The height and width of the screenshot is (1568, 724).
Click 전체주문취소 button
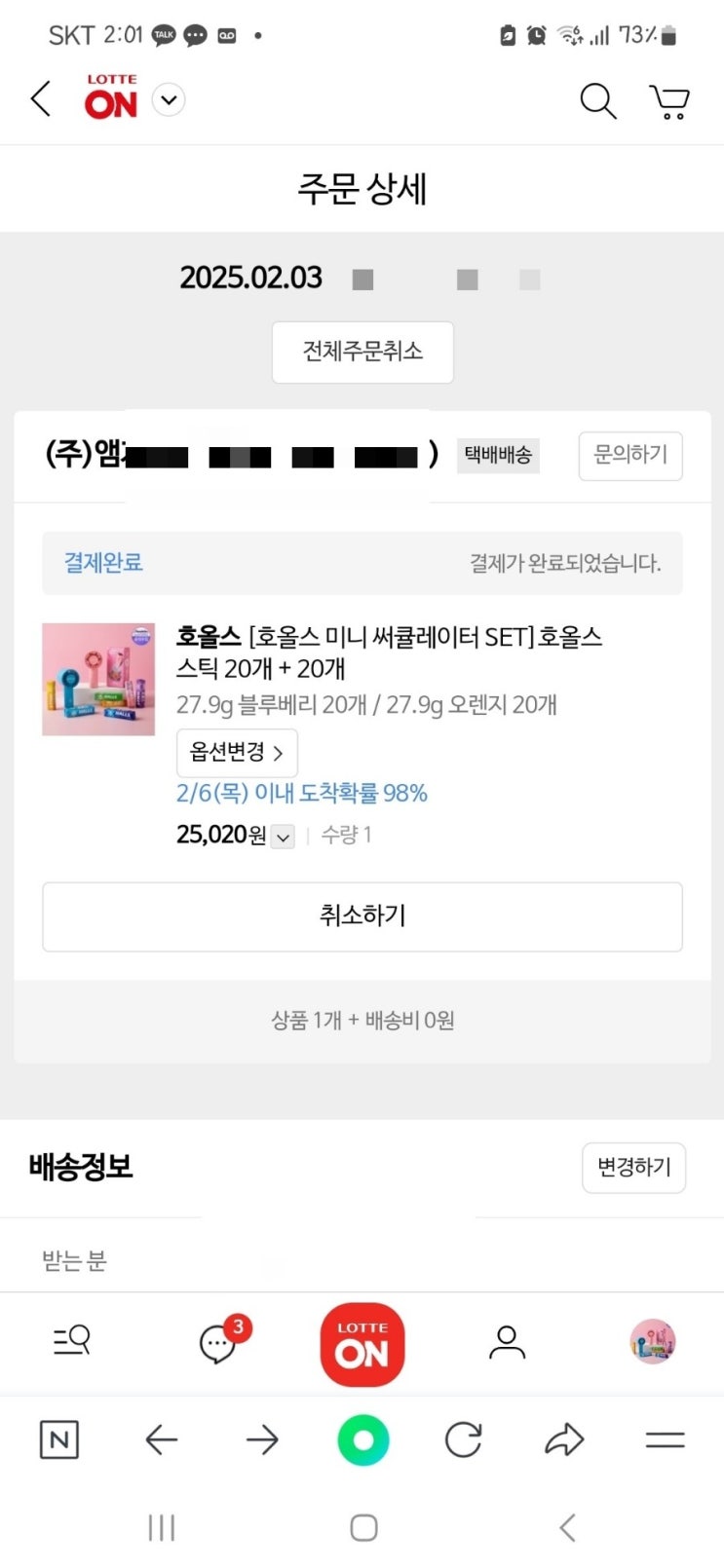pos(362,352)
